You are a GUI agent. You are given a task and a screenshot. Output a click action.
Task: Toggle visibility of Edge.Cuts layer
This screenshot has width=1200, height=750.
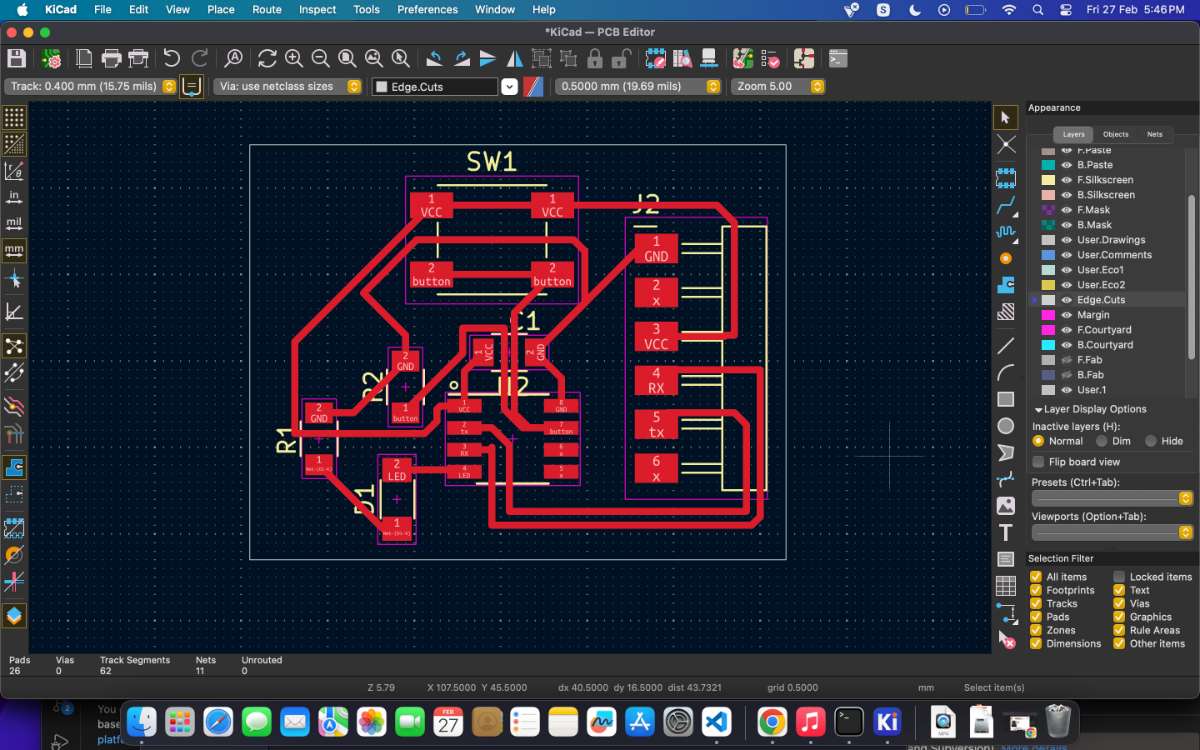1066,300
